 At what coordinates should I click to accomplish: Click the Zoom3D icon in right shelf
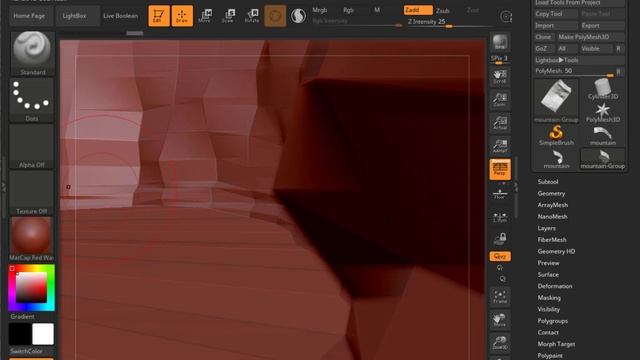coord(500,343)
